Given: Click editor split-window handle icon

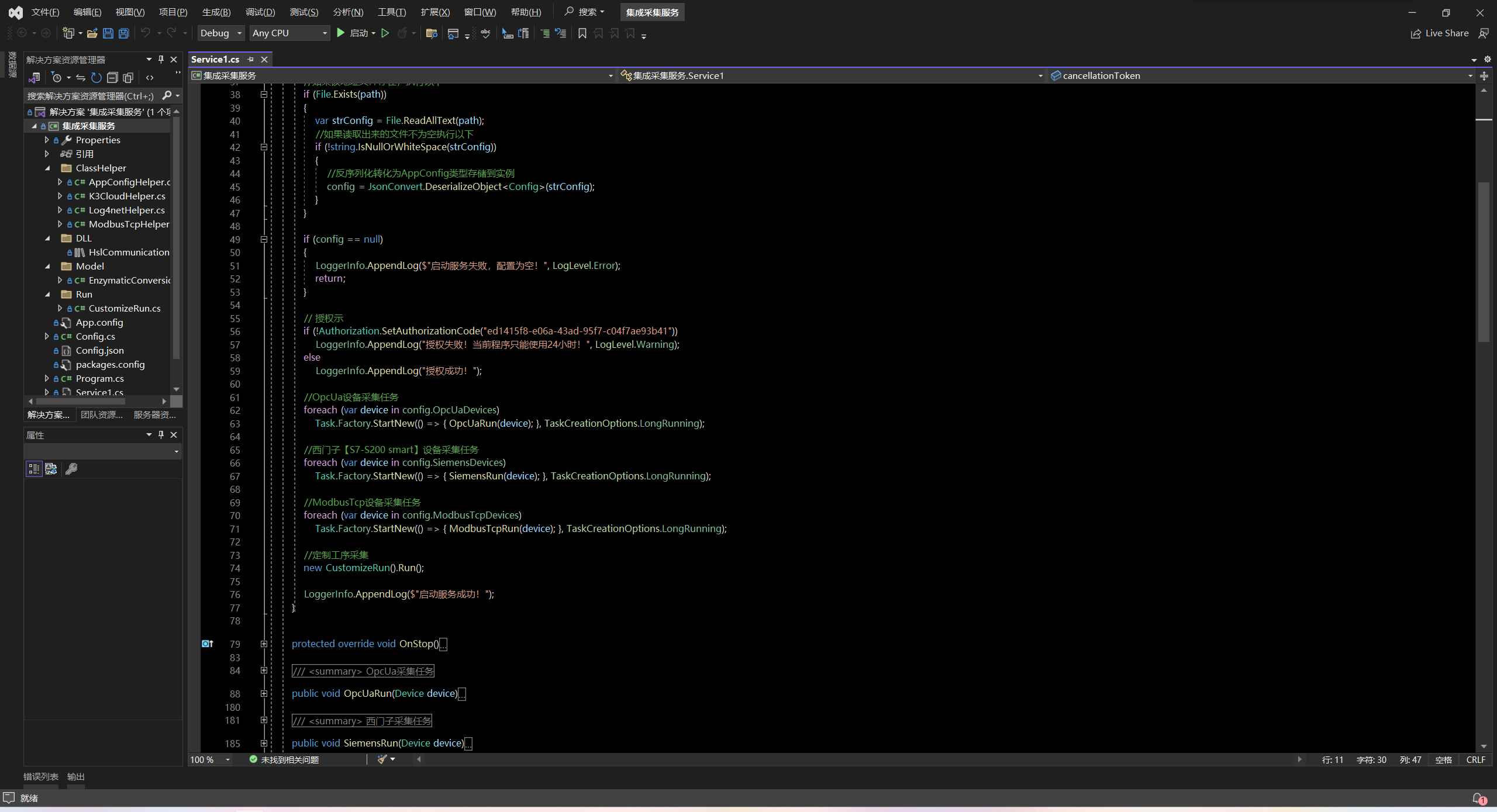Looking at the screenshot, I should pos(1484,76).
